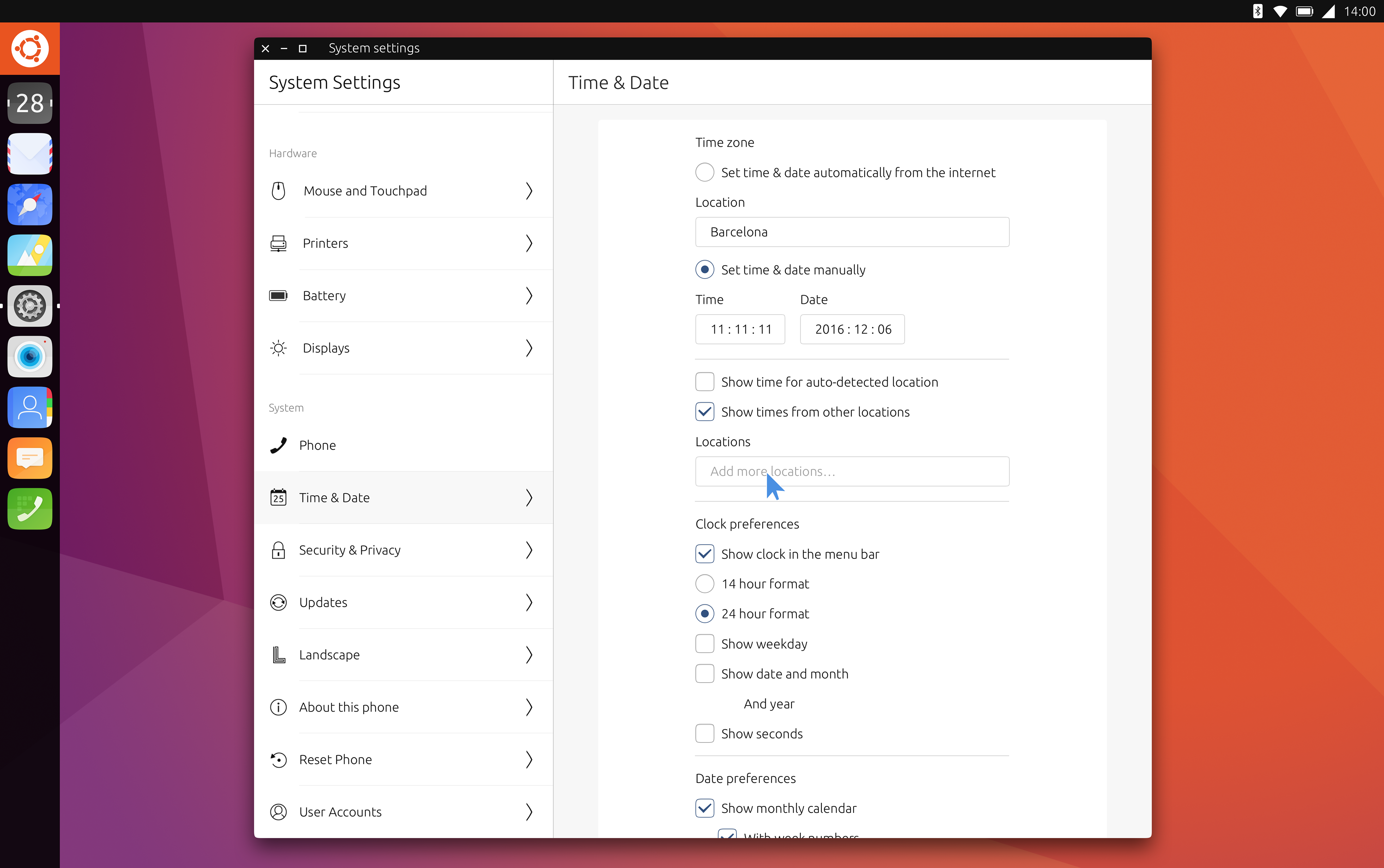Check the Show date and month box
This screenshot has height=868, width=1384.
(x=705, y=673)
